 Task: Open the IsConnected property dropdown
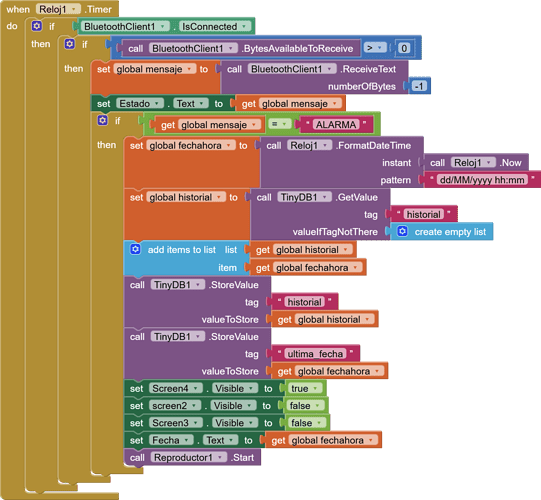[x=214, y=27]
